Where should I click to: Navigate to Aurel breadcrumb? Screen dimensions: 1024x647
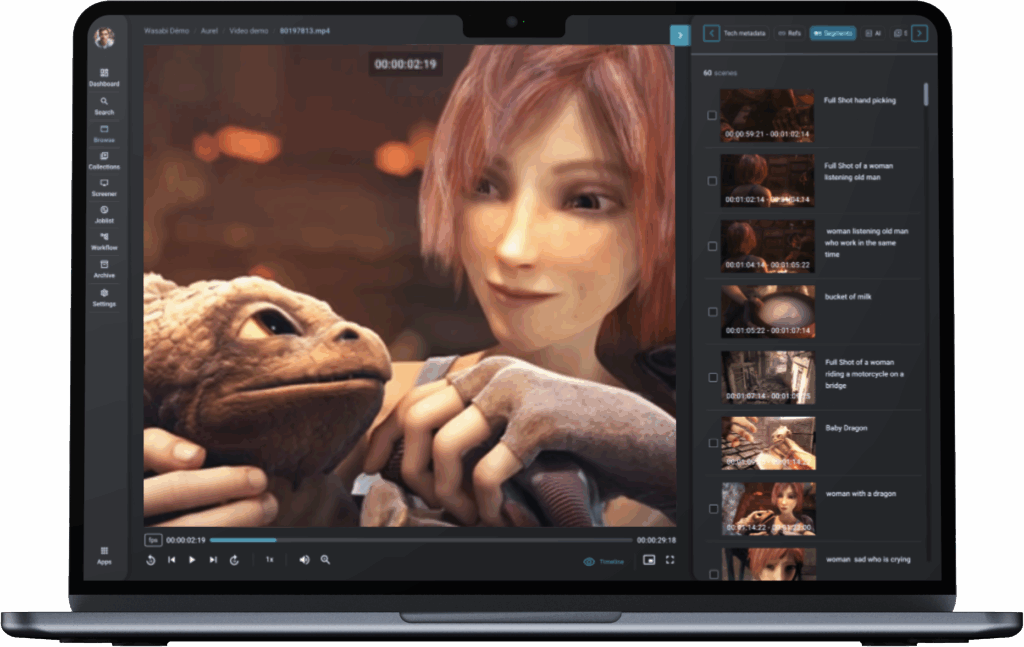pos(209,31)
